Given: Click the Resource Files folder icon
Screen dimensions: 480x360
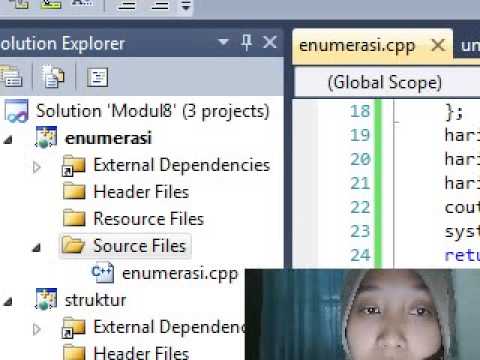Looking at the screenshot, I should point(74,218).
